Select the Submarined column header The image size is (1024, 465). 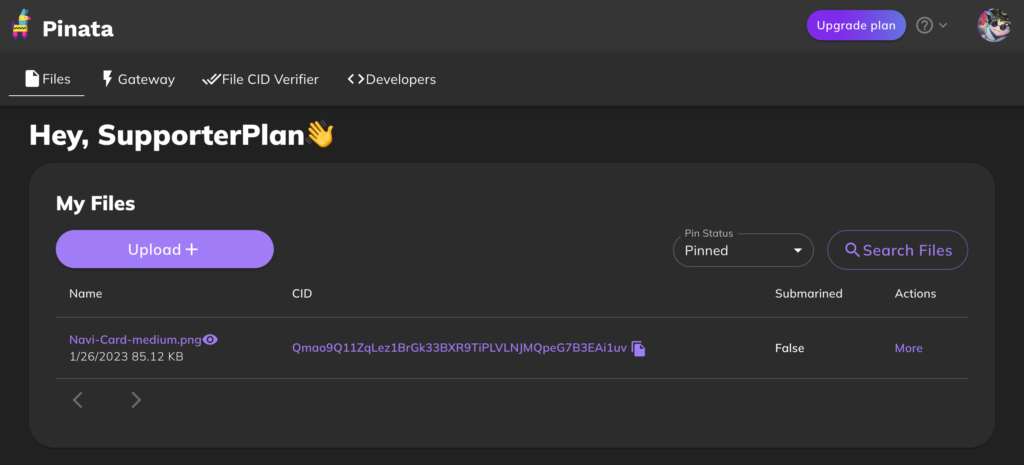(x=808, y=293)
